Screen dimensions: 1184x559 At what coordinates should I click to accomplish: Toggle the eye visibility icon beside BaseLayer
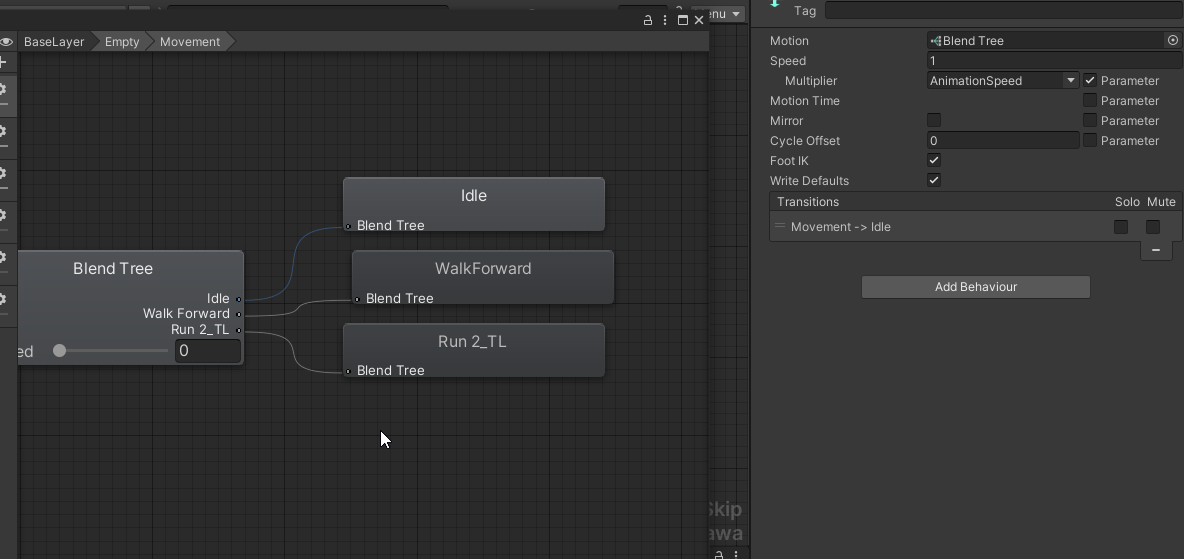pyautogui.click(x=7, y=42)
